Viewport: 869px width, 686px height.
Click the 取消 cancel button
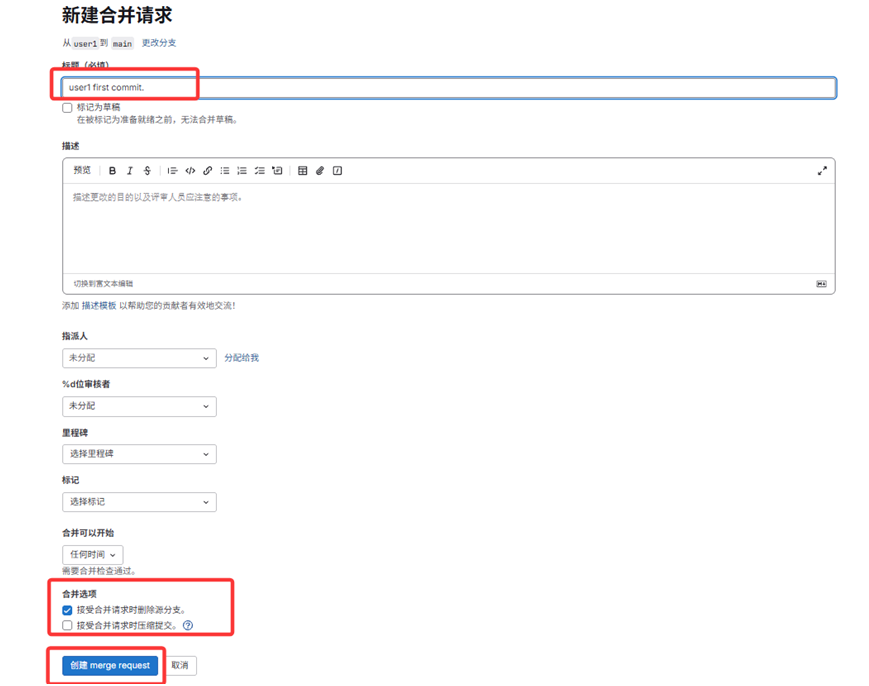click(180, 665)
